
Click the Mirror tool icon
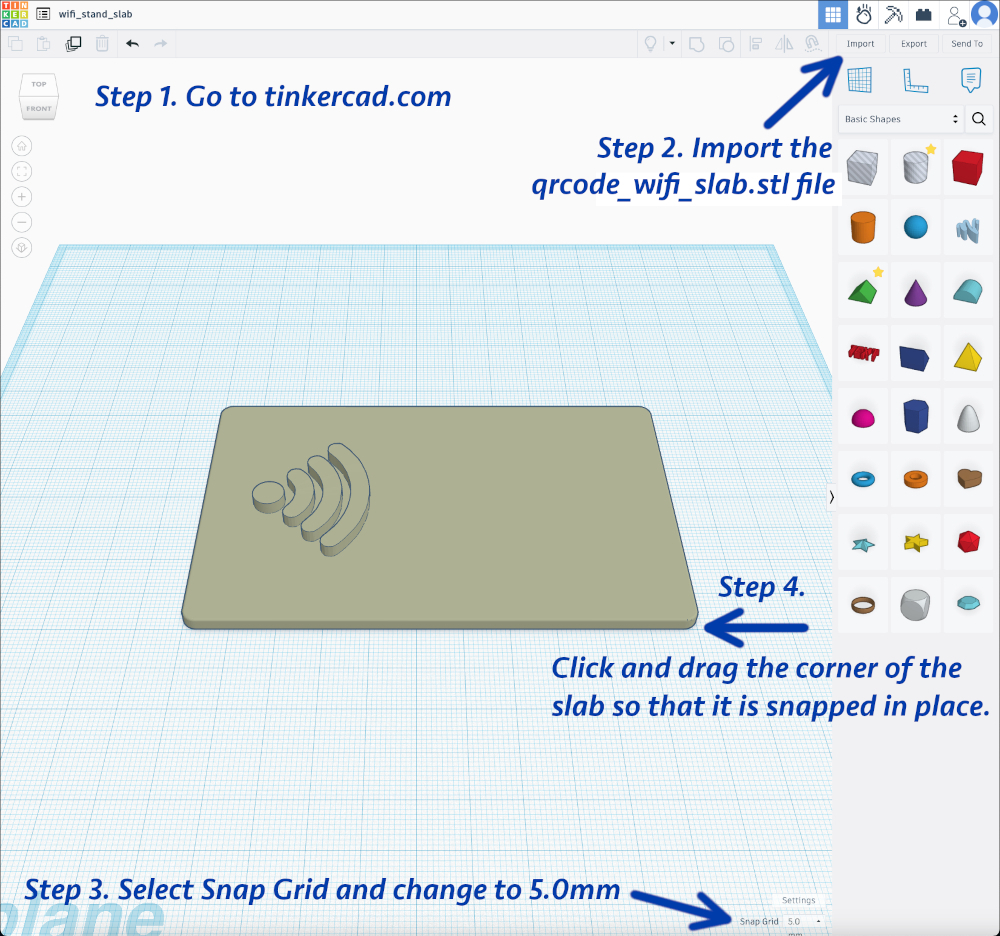click(x=784, y=44)
